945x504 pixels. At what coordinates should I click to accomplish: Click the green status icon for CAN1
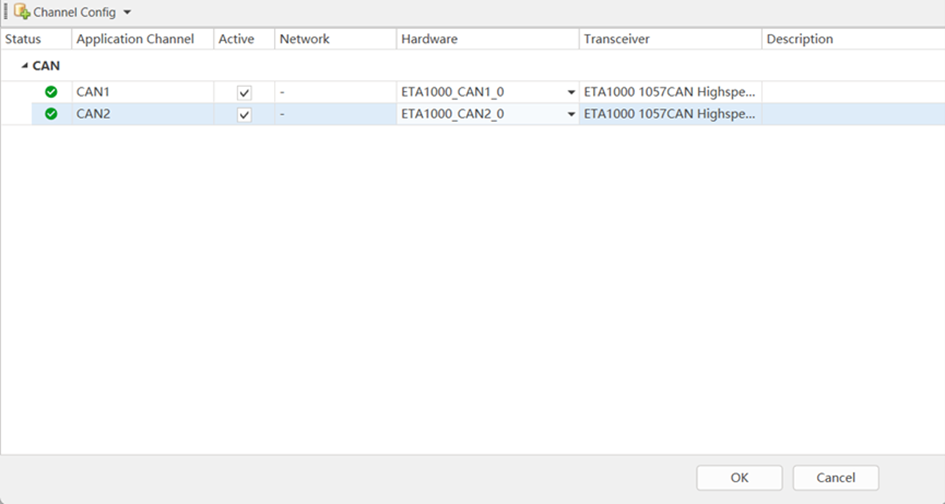click(51, 92)
